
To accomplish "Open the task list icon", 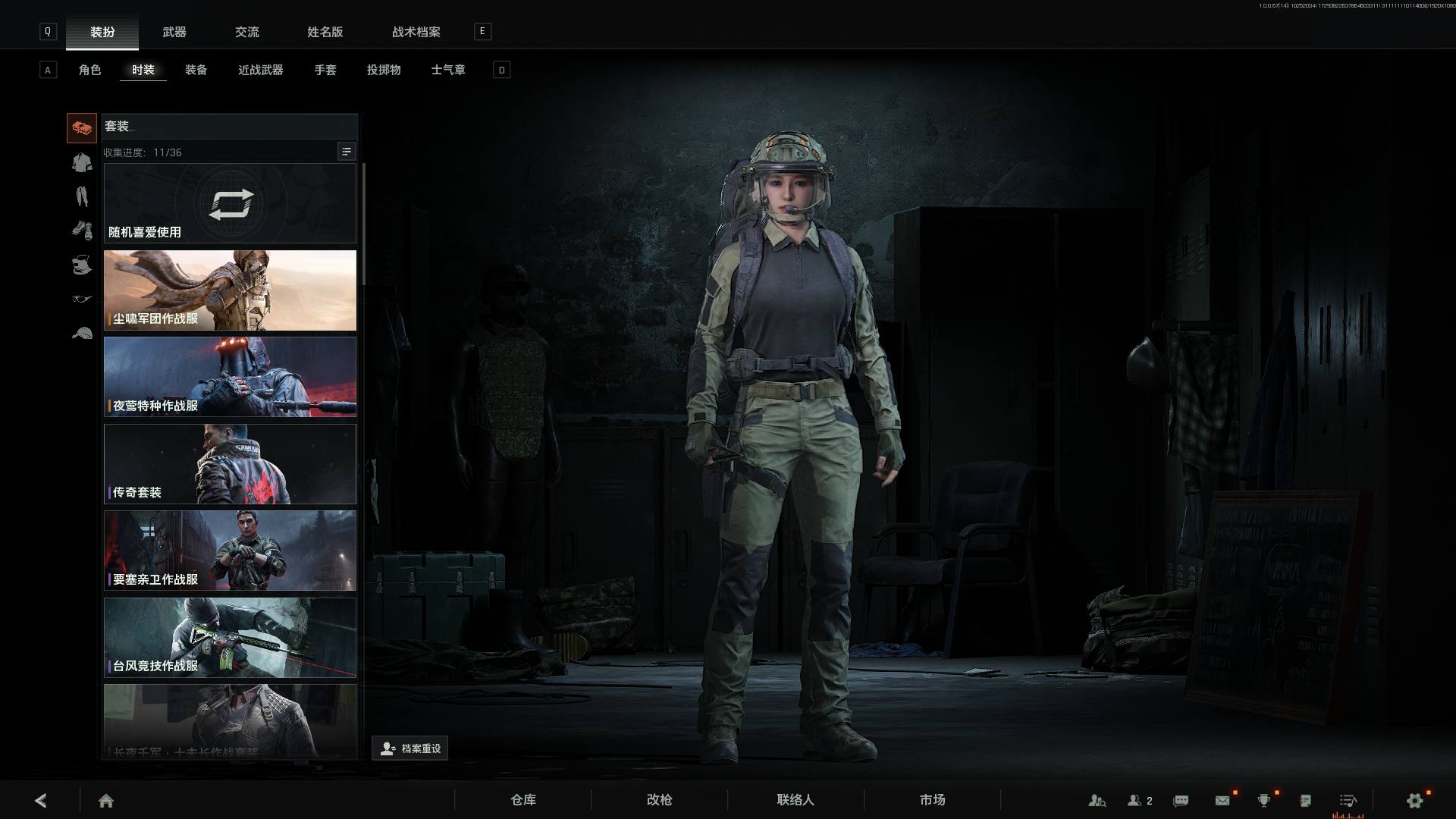I will 1348,800.
